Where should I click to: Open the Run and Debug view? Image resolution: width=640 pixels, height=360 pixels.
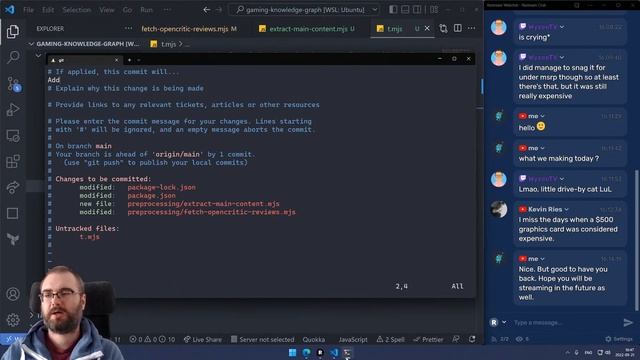[13, 109]
